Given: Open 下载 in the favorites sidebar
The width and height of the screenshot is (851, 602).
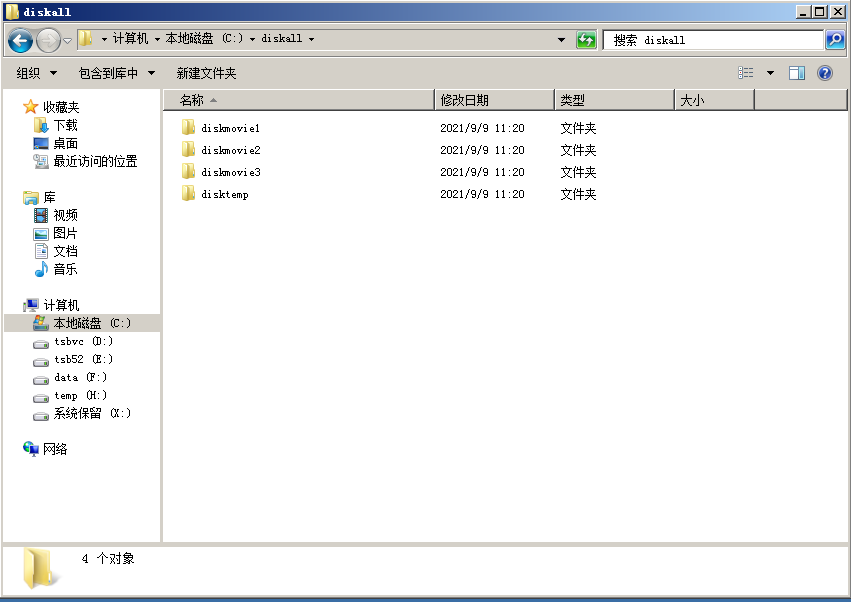Looking at the screenshot, I should (x=65, y=125).
